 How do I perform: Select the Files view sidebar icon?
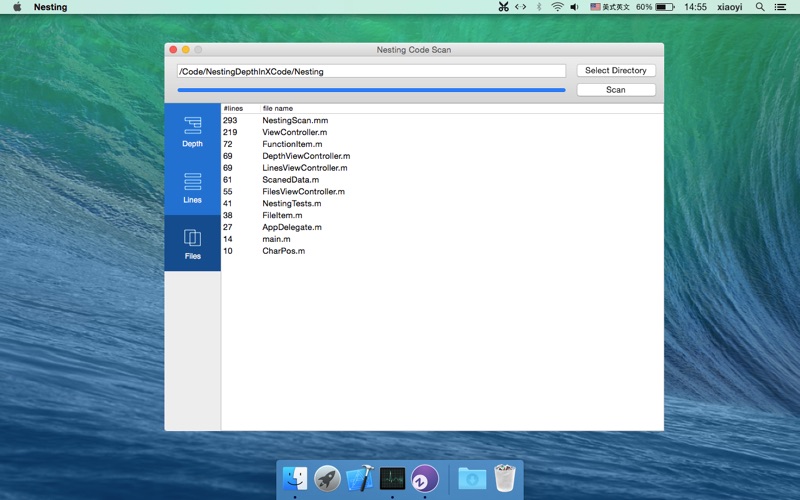(192, 243)
